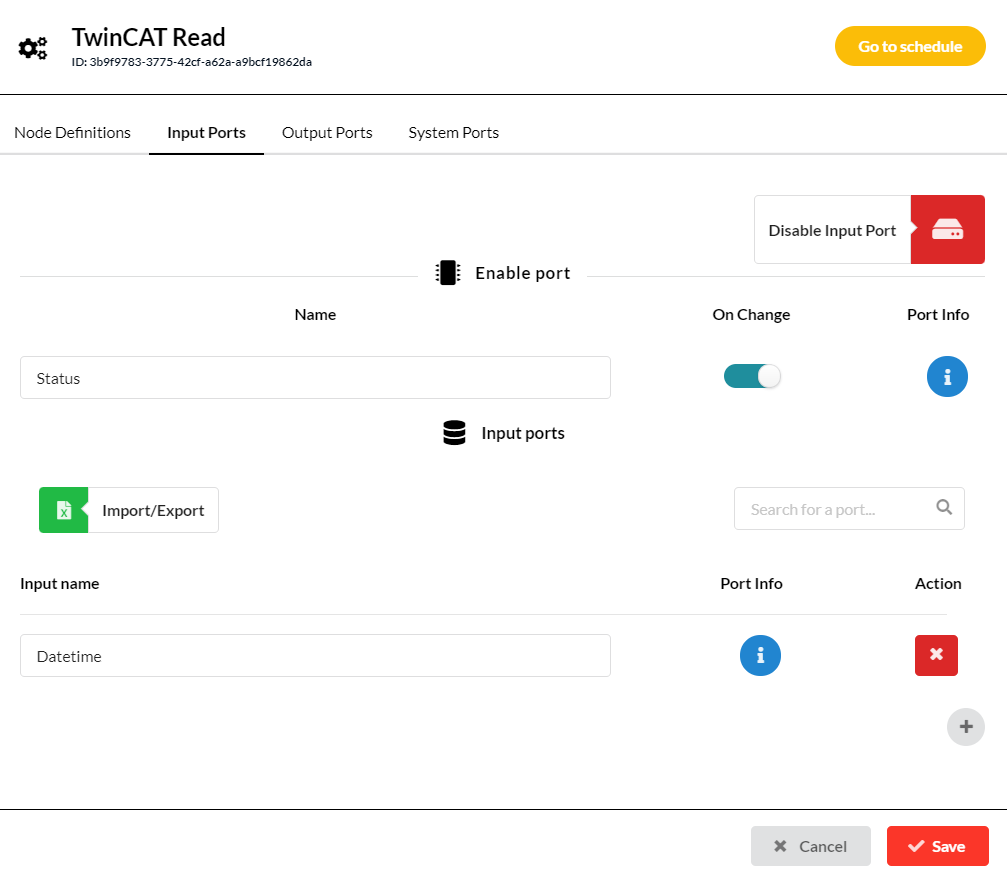The height and width of the screenshot is (881, 1007).
Task: Click the red drive icon for Disable Input Port
Action: [x=947, y=230]
